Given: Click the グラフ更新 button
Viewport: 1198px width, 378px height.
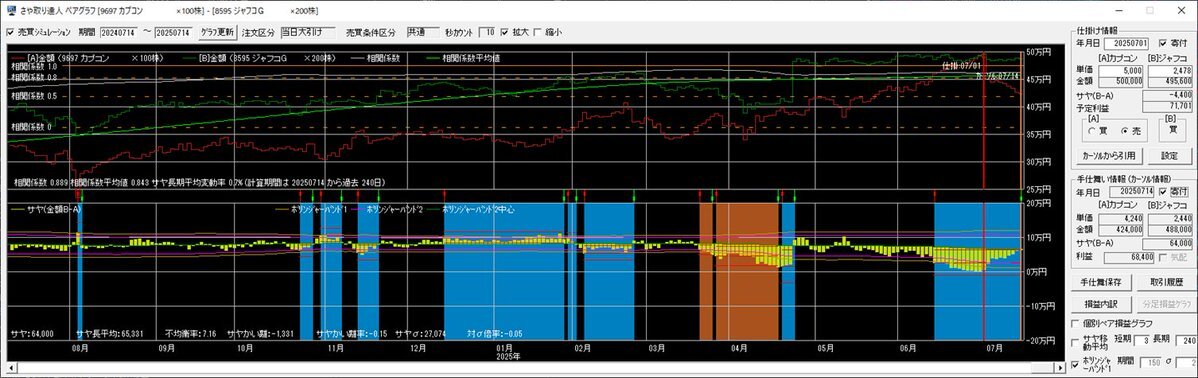Looking at the screenshot, I should click(x=218, y=32).
